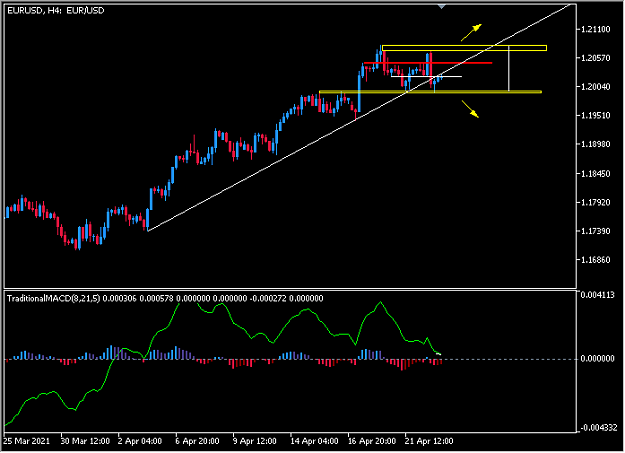Image resolution: width=625 pixels, height=453 pixels.
Task: Select the short white horizontal line in the range
Action: [426, 76]
